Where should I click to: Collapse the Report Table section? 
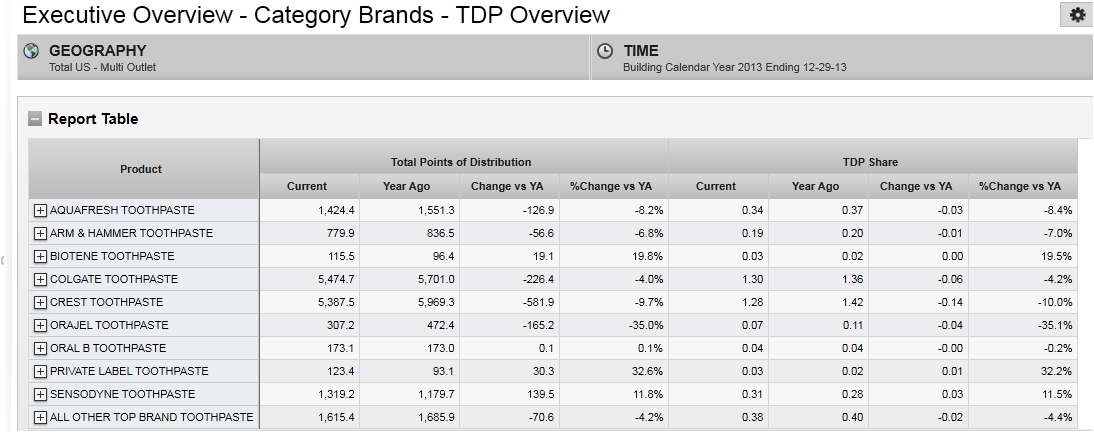click(36, 119)
